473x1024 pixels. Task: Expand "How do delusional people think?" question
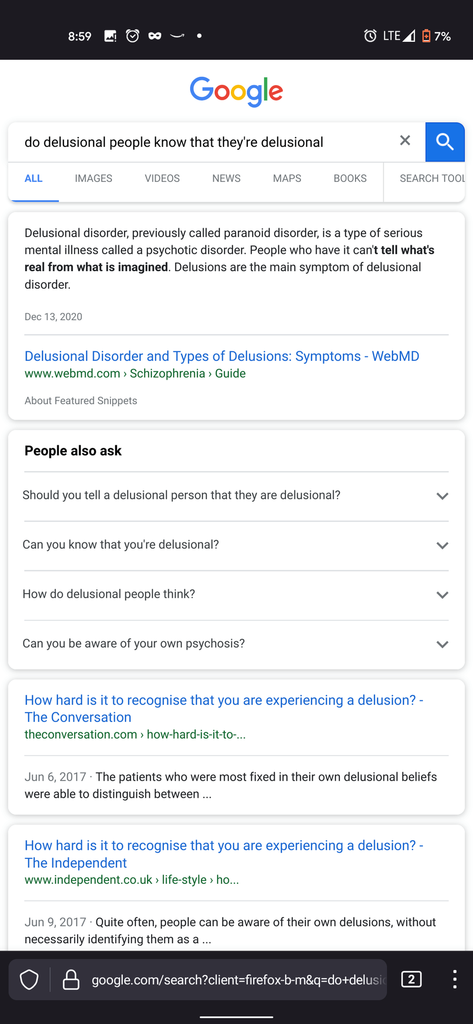click(236, 595)
